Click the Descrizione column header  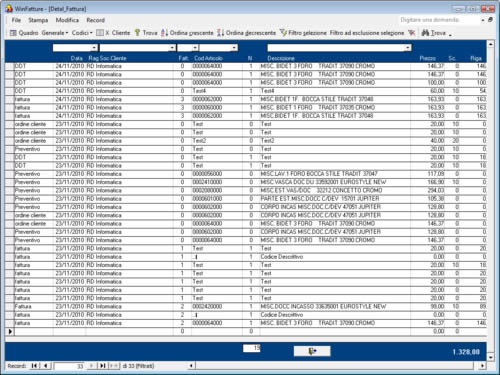pyautogui.click(x=281, y=58)
